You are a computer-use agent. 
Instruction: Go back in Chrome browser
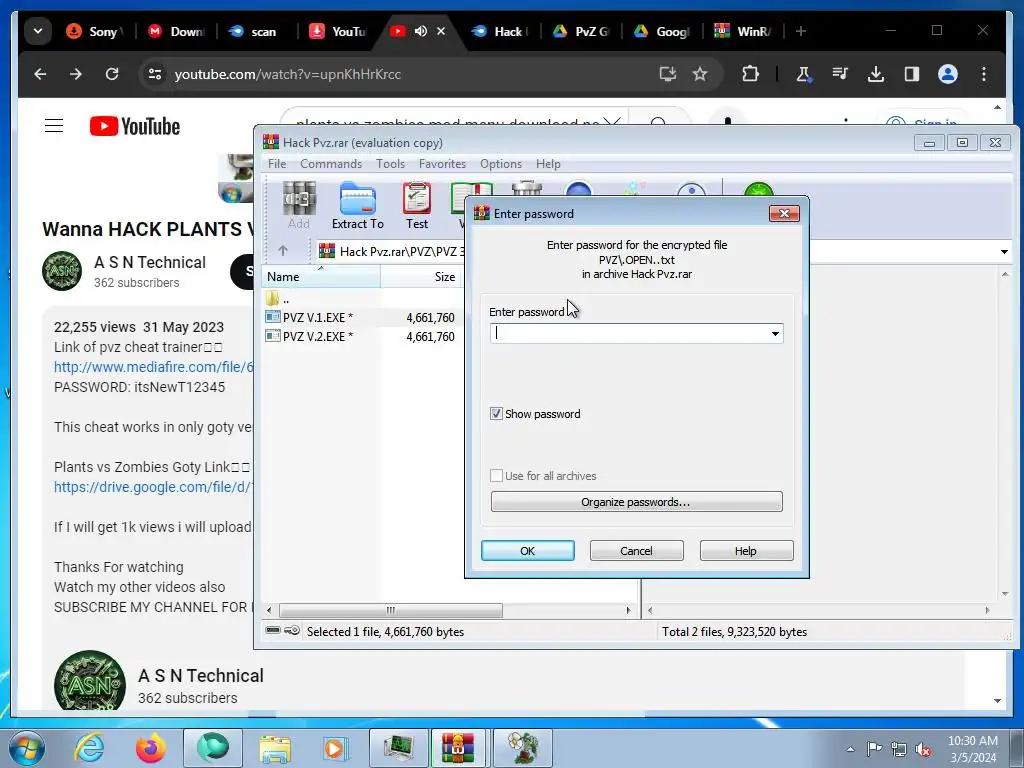click(x=40, y=74)
